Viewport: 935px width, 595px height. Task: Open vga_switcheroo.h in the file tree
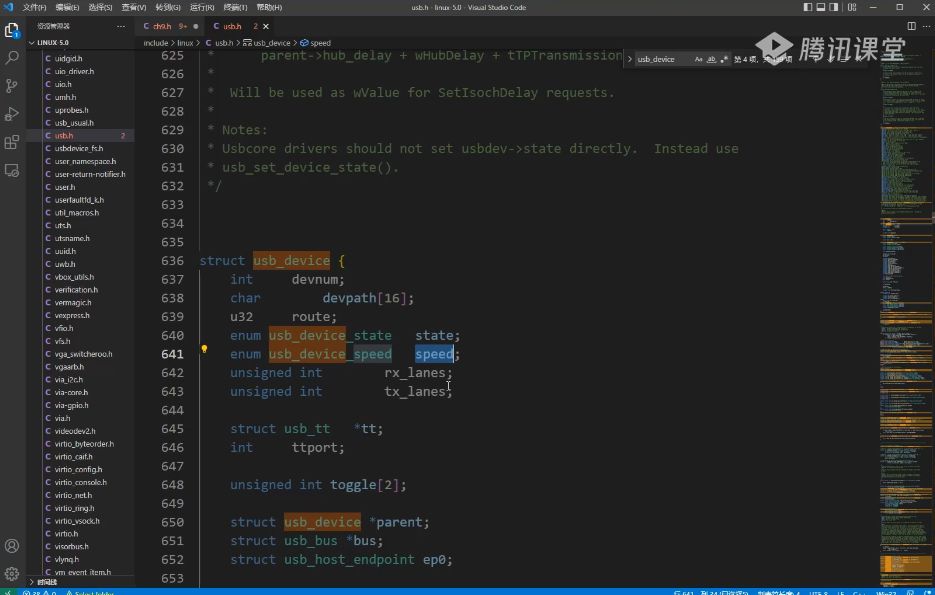coord(83,354)
